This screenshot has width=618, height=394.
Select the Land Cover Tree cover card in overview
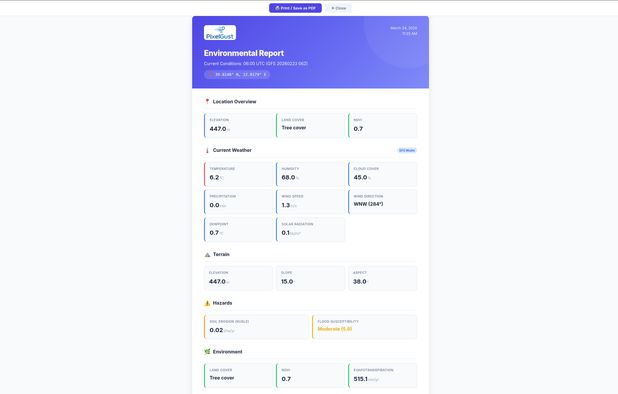(311, 125)
